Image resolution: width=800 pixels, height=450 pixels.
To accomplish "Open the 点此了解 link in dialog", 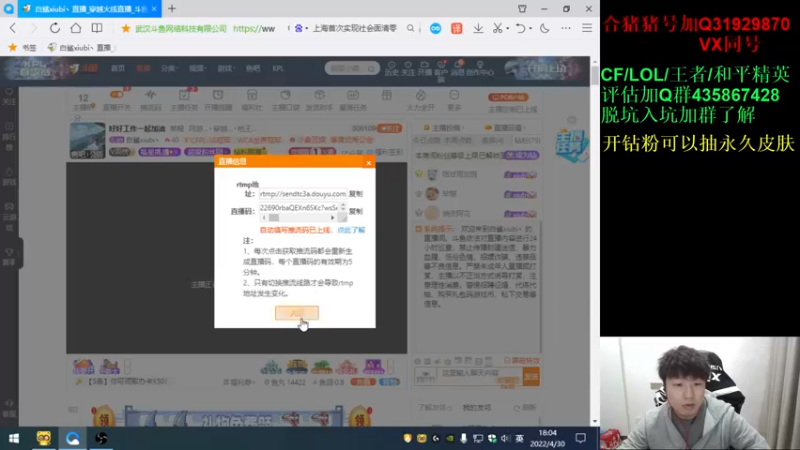I will (x=351, y=230).
